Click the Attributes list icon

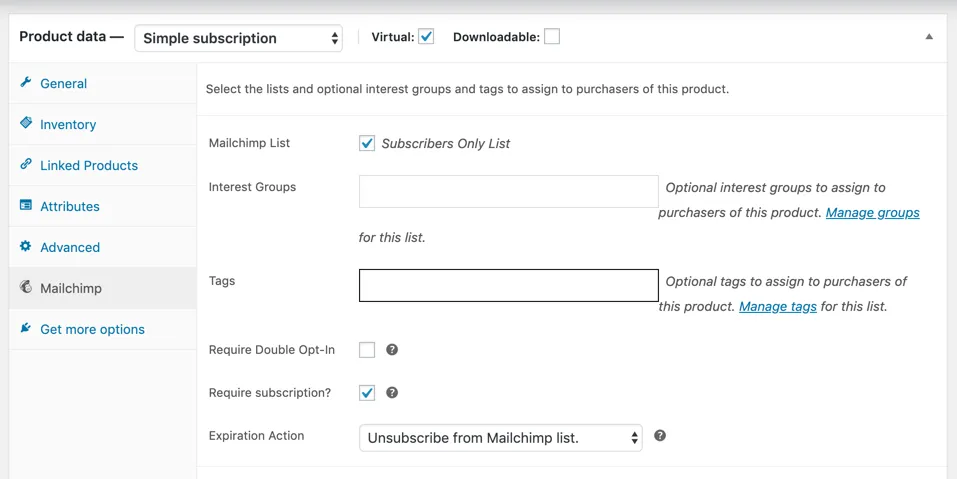click(x=26, y=205)
